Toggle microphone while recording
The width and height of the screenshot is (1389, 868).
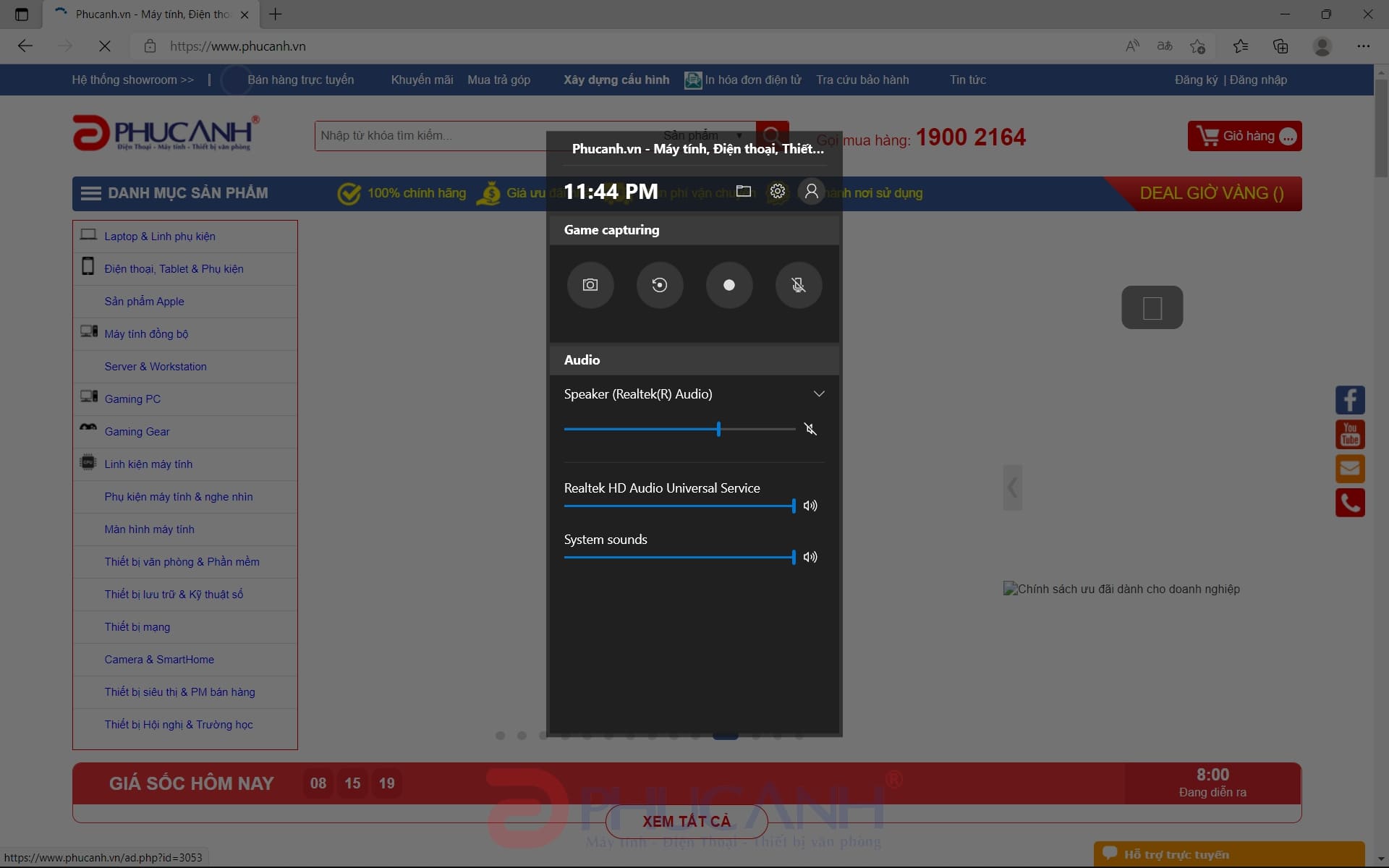click(x=799, y=285)
